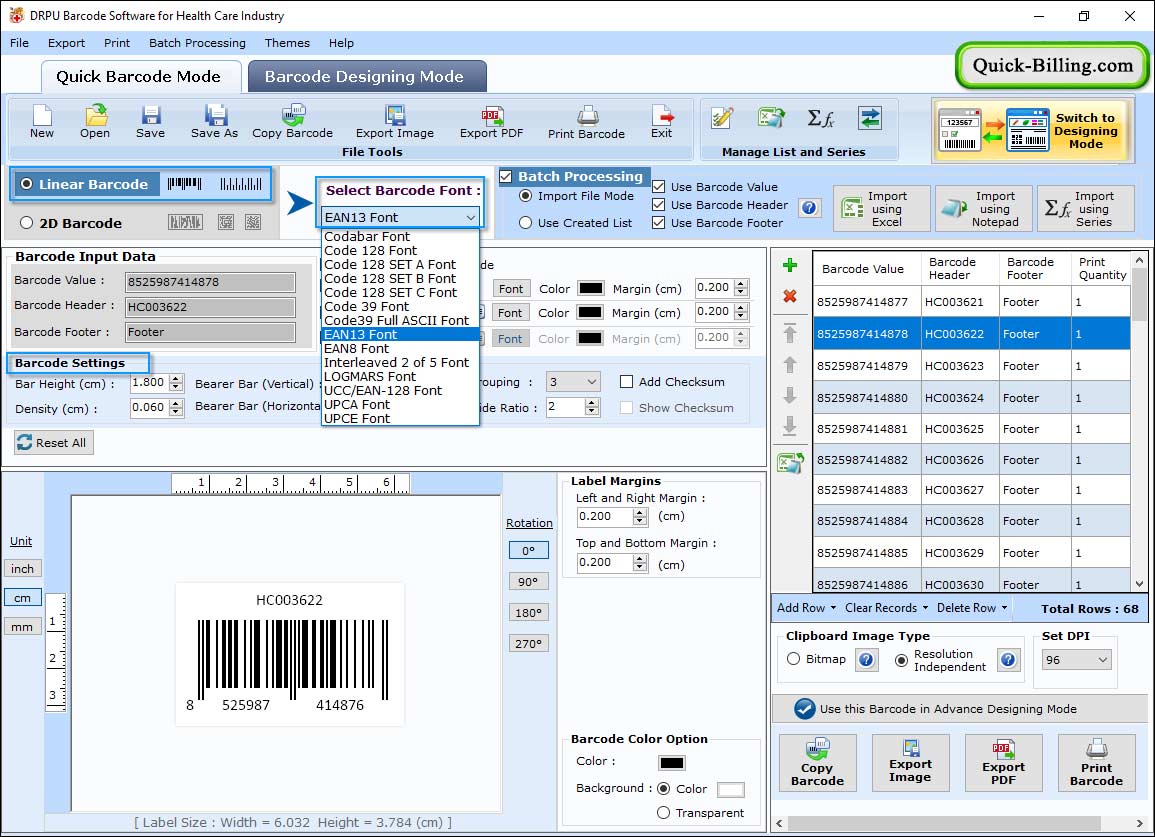
Task: Open the File menu
Action: [19, 43]
